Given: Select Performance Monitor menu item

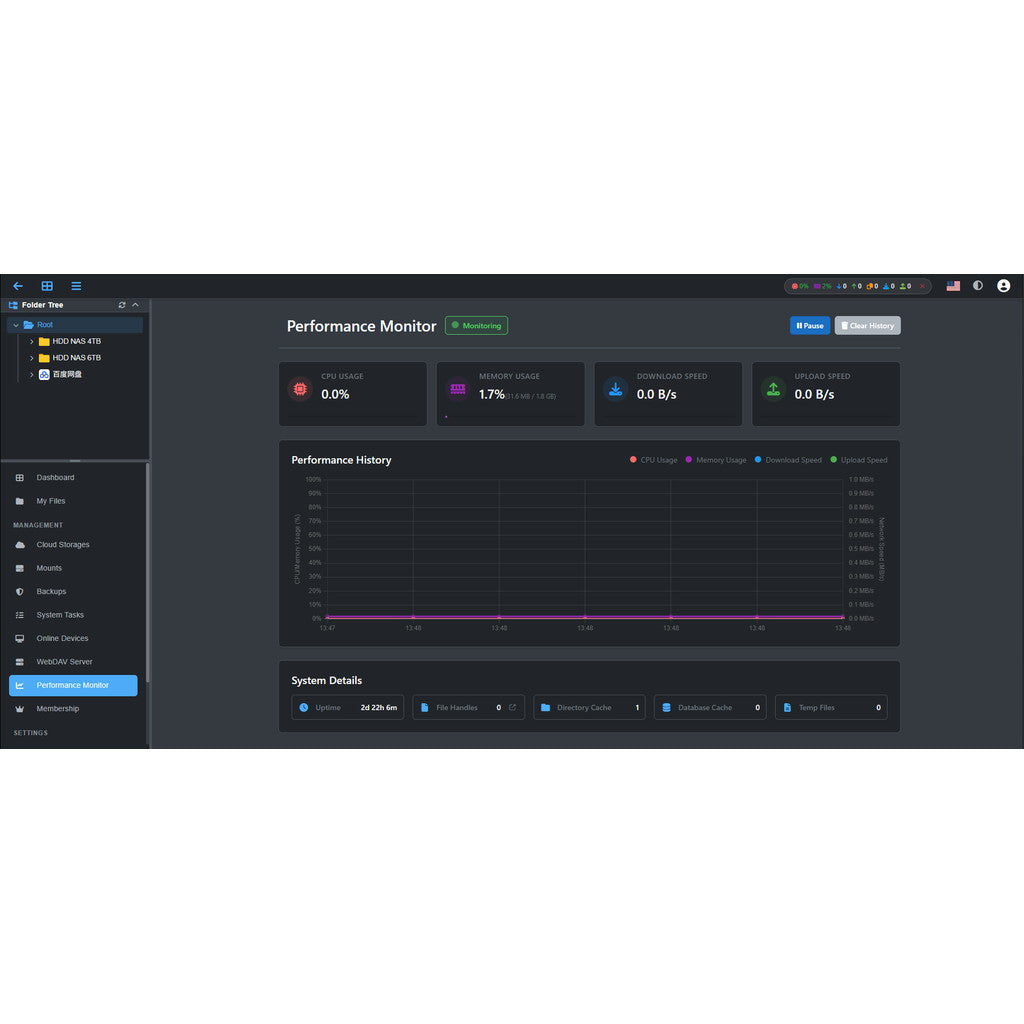Looking at the screenshot, I should coord(73,685).
